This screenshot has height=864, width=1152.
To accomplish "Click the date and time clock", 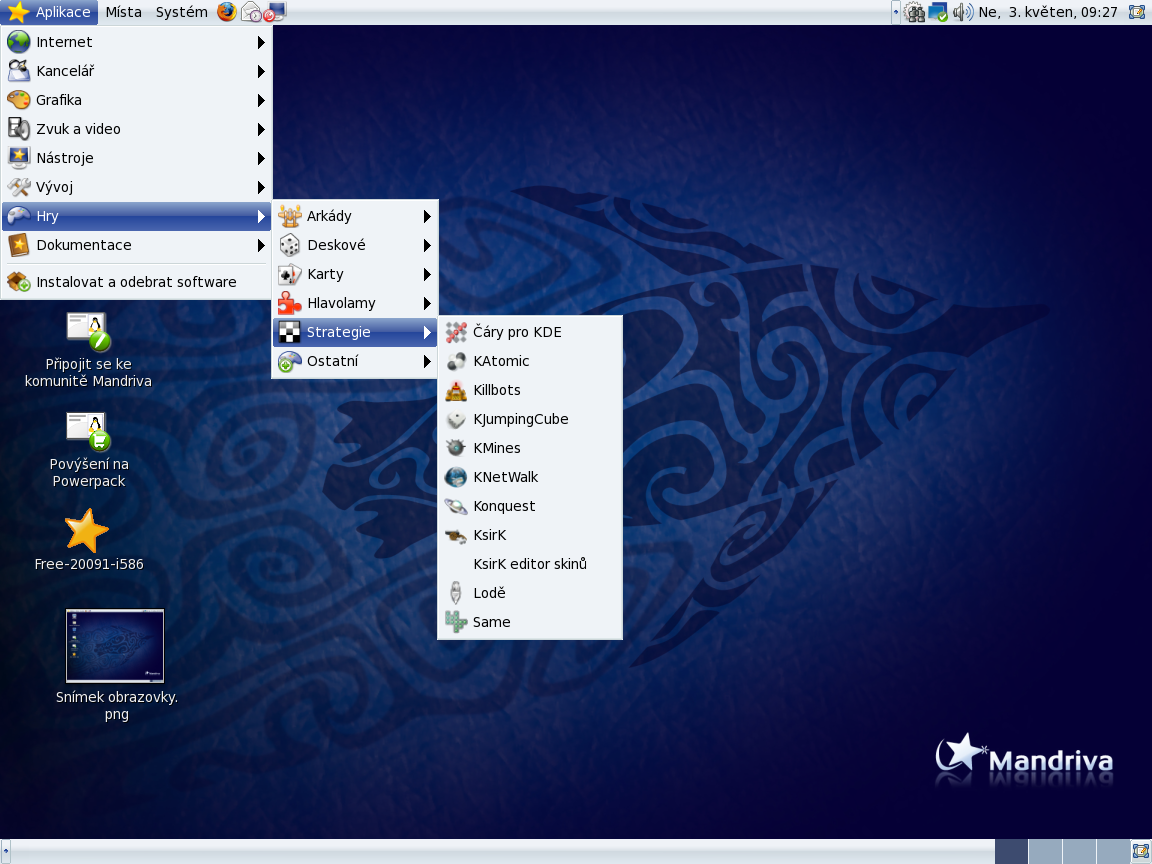I will click(1048, 12).
